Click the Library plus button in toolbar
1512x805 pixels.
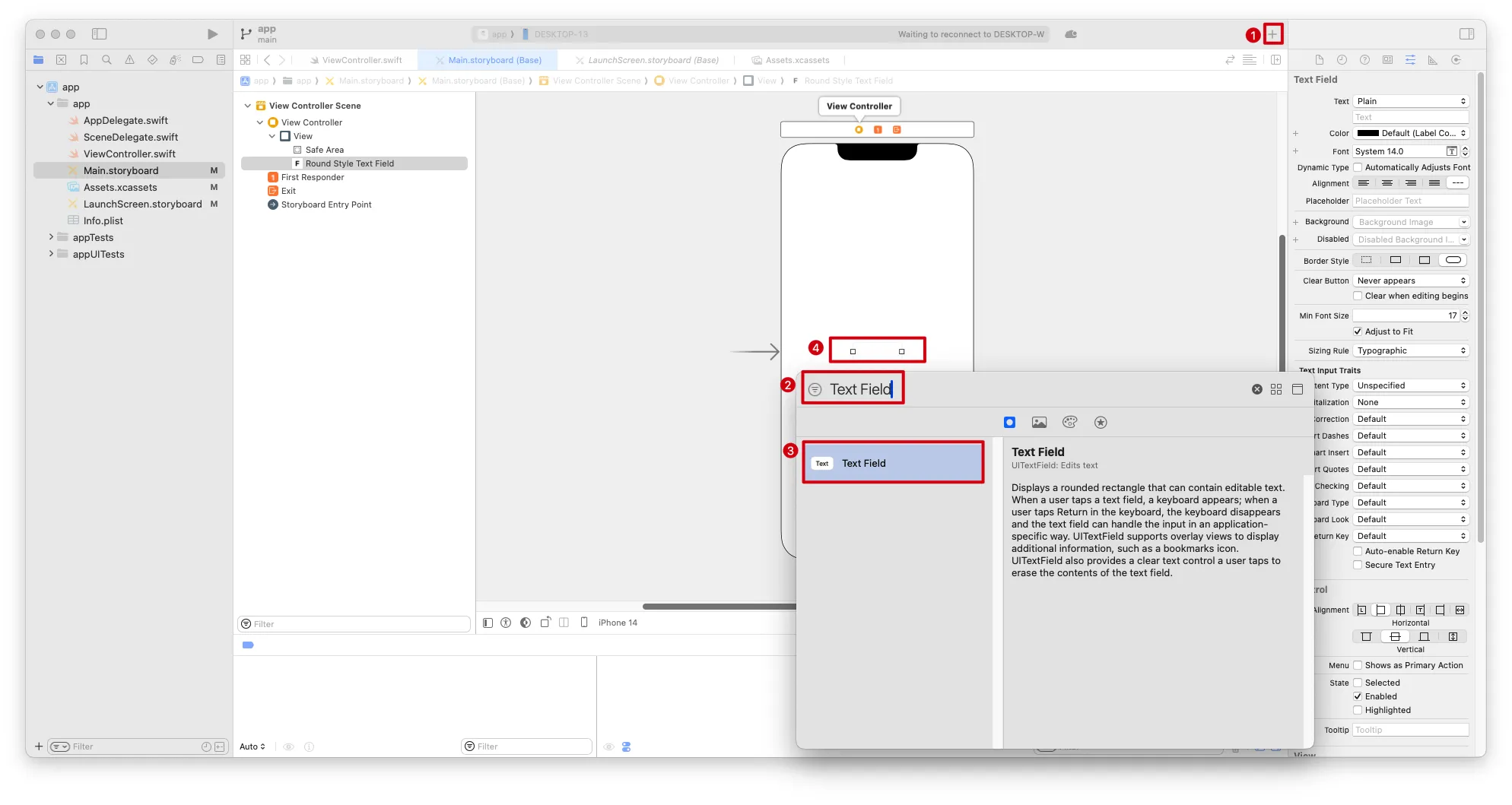point(1272,34)
